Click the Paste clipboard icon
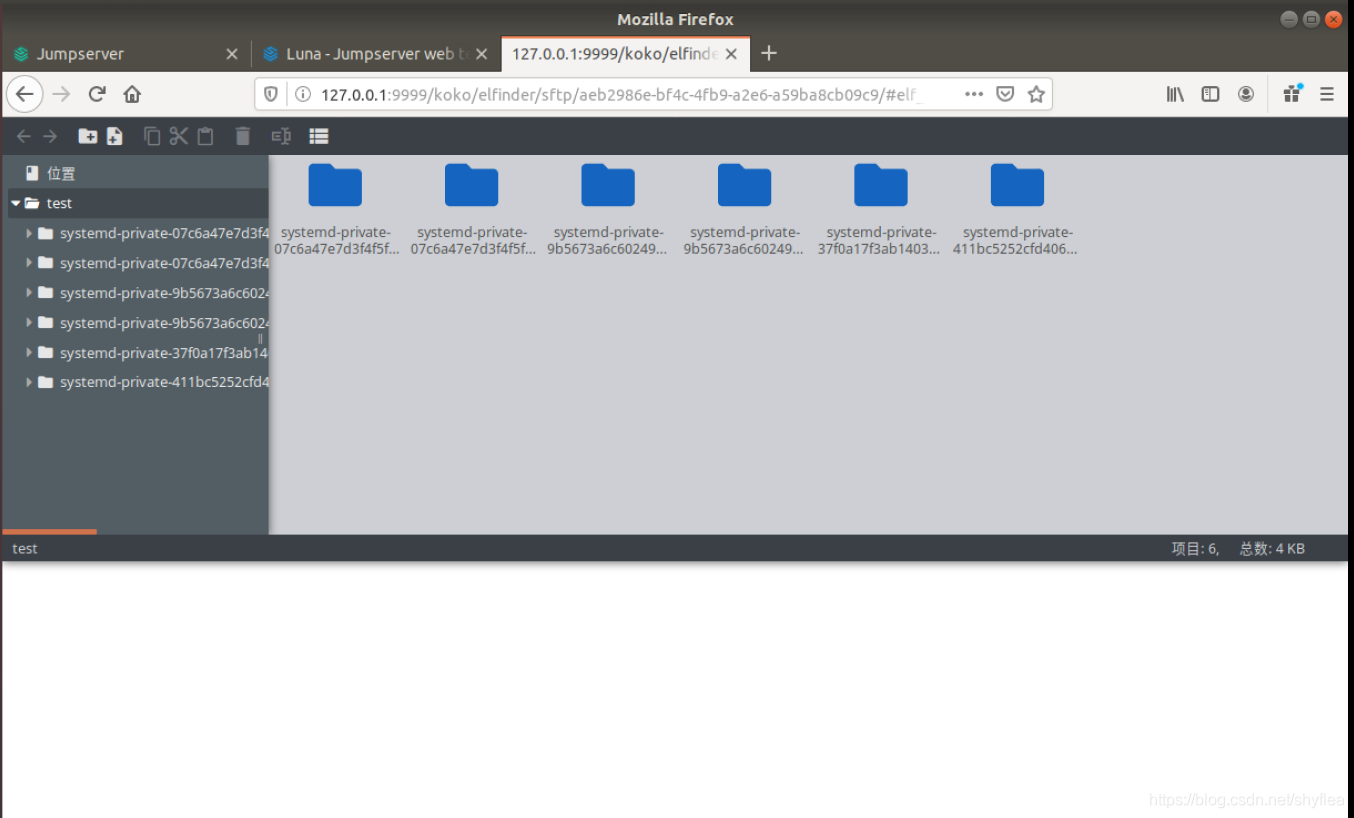The height and width of the screenshot is (818, 1354). 205,136
